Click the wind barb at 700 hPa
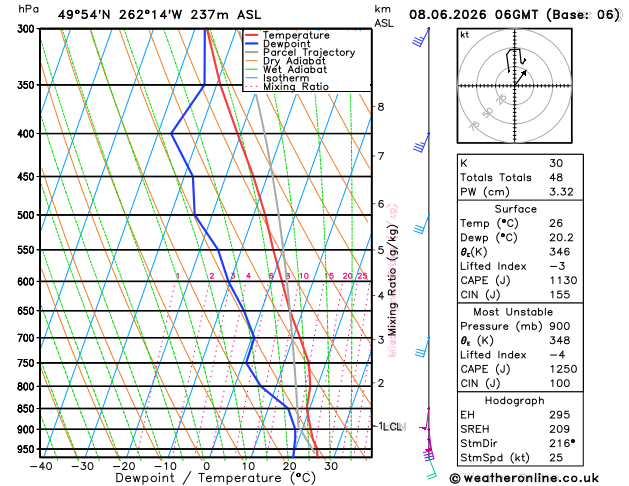629x486 pixels. 422,347
